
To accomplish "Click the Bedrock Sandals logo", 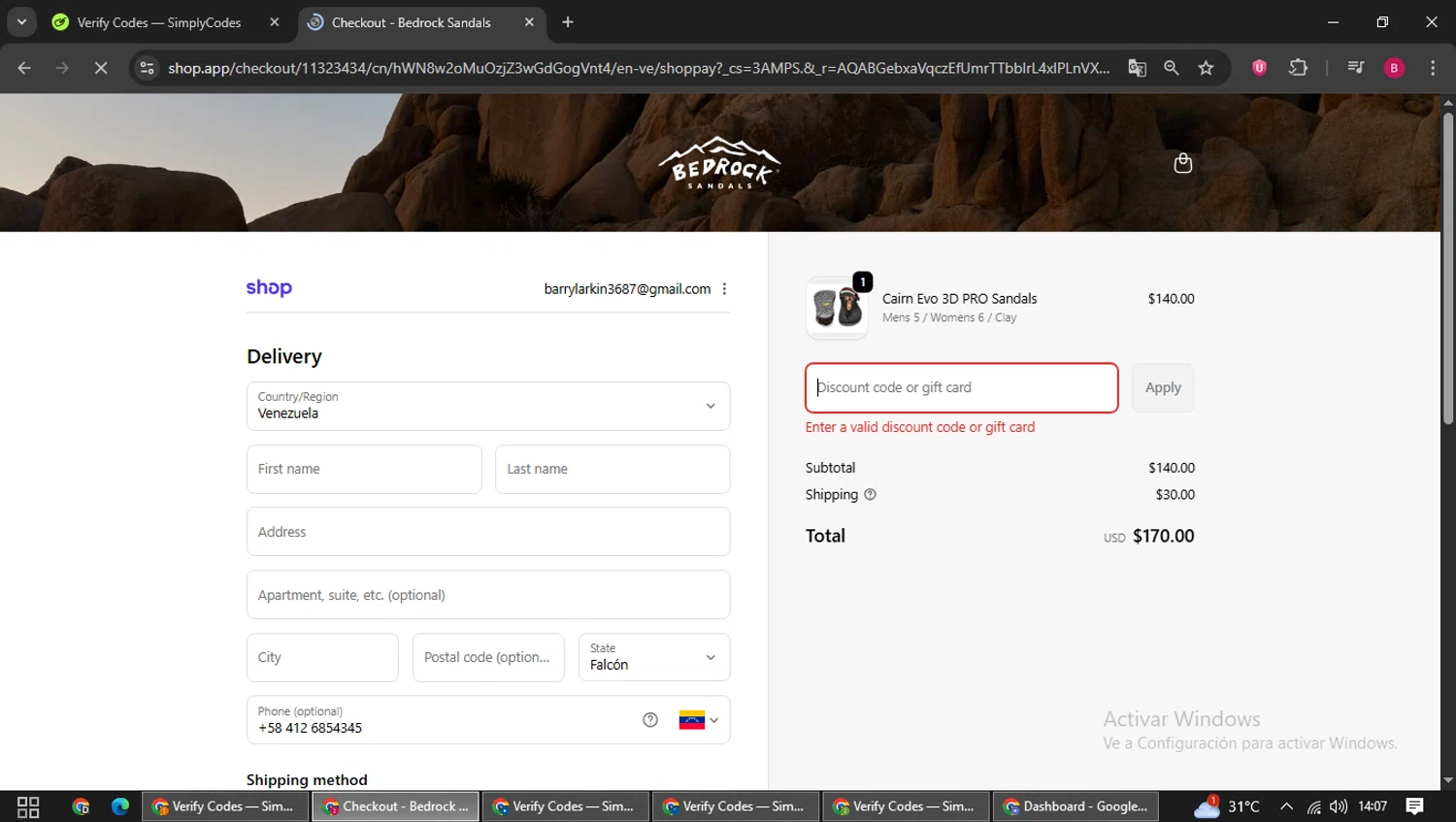I will pyautogui.click(x=719, y=162).
